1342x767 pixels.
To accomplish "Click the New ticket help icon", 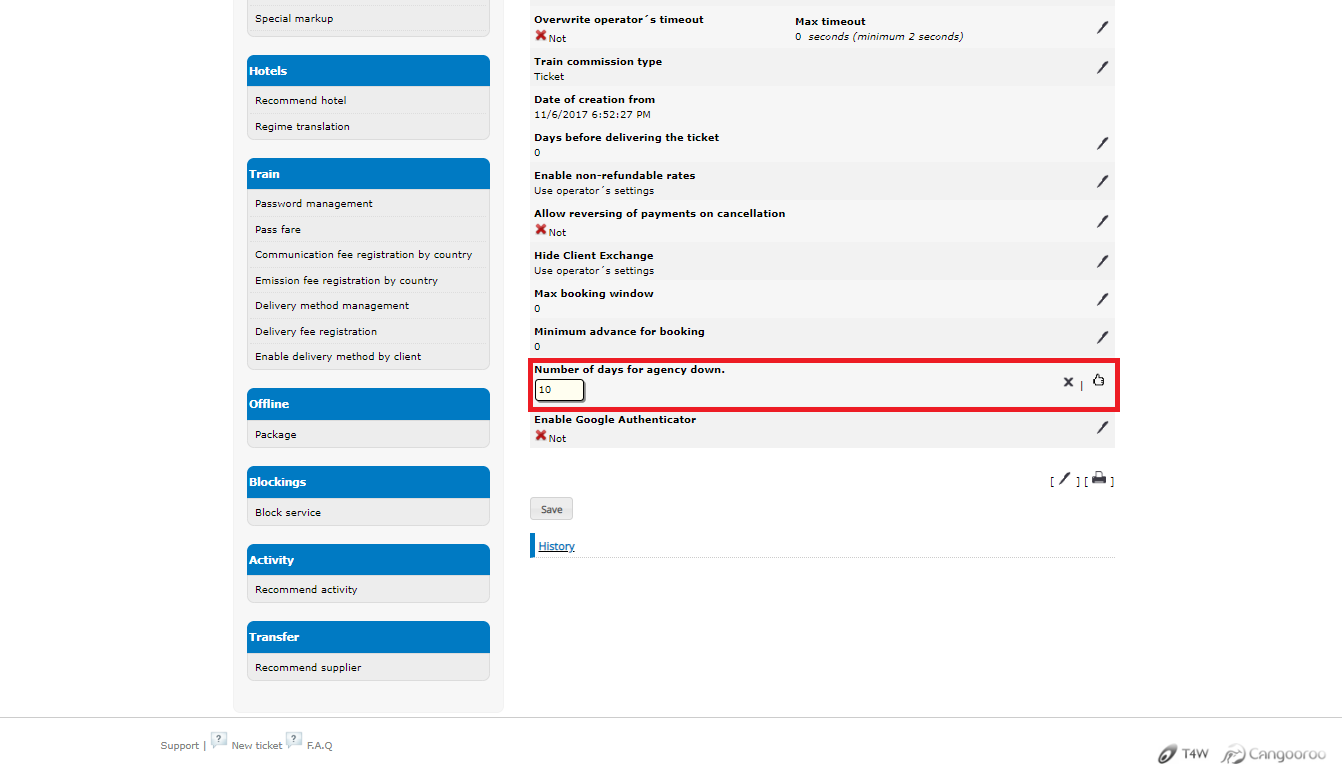I will point(219,741).
